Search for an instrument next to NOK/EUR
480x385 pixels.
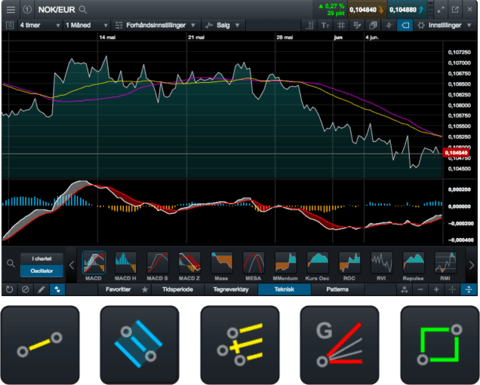click(83, 10)
